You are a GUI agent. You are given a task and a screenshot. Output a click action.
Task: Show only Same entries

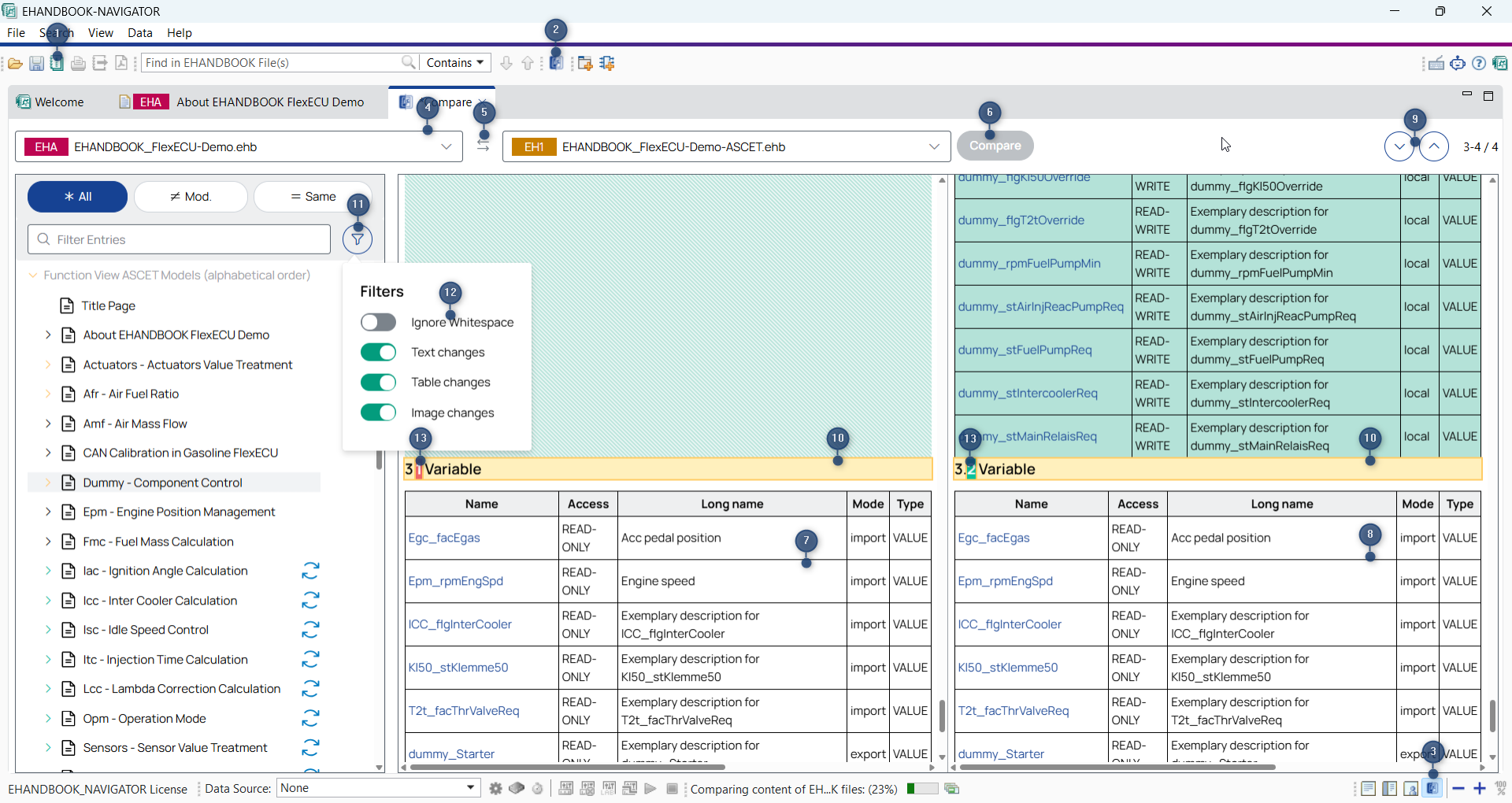tap(313, 197)
